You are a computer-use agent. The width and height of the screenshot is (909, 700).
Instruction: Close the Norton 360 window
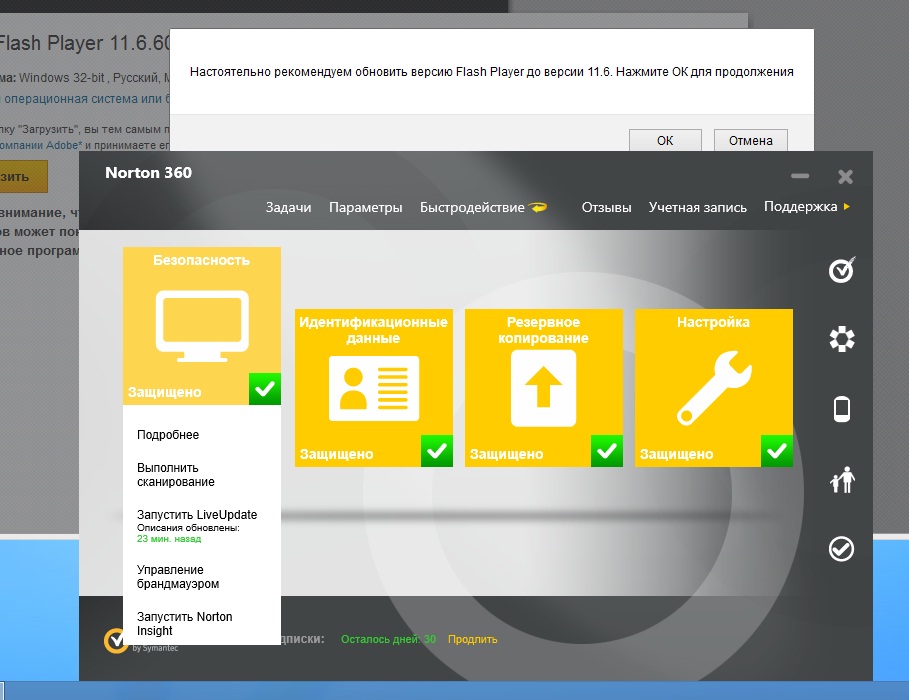(x=845, y=176)
